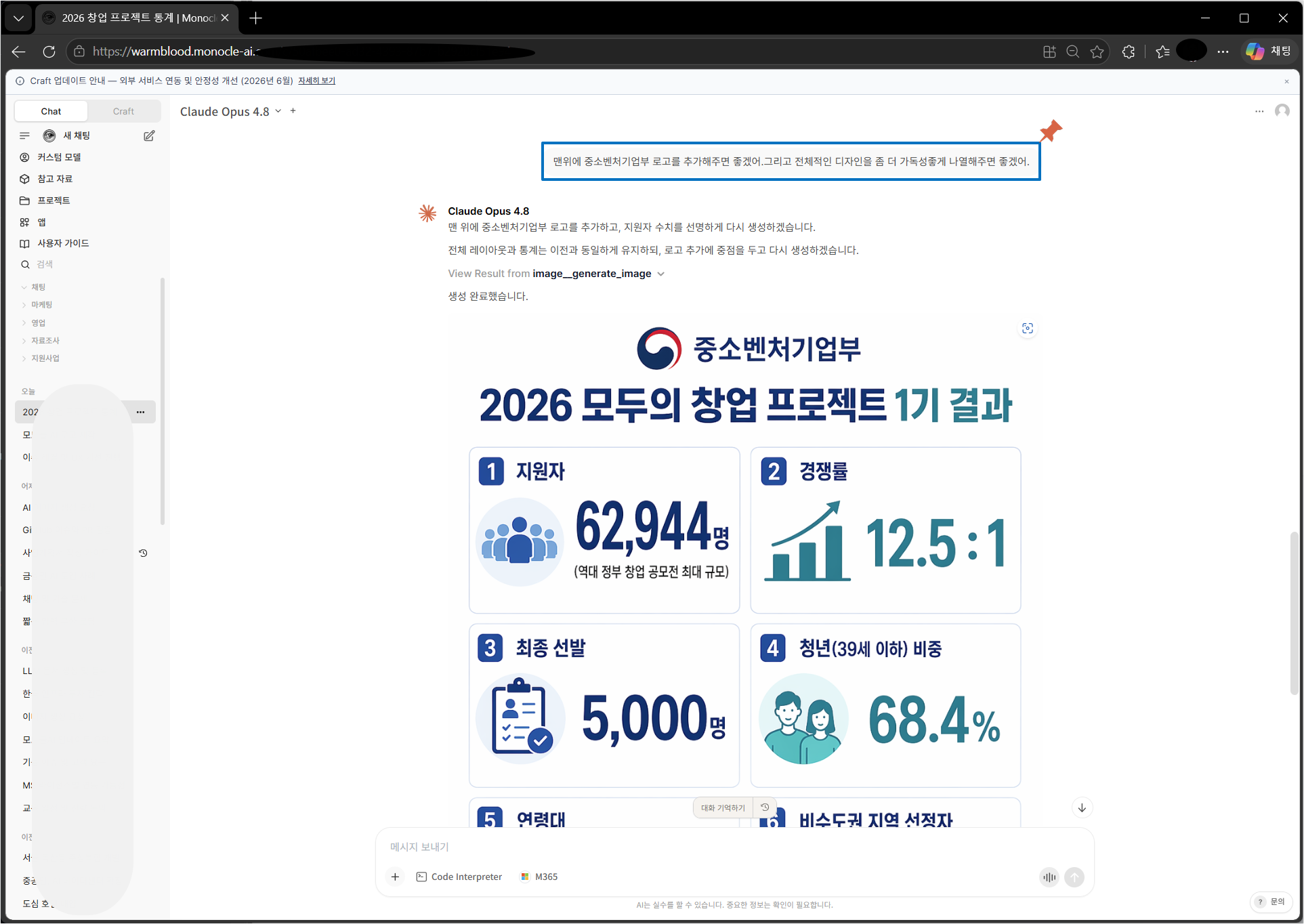The height and width of the screenshot is (924, 1304).
Task: Switch to the Chat tab
Action: tap(51, 111)
